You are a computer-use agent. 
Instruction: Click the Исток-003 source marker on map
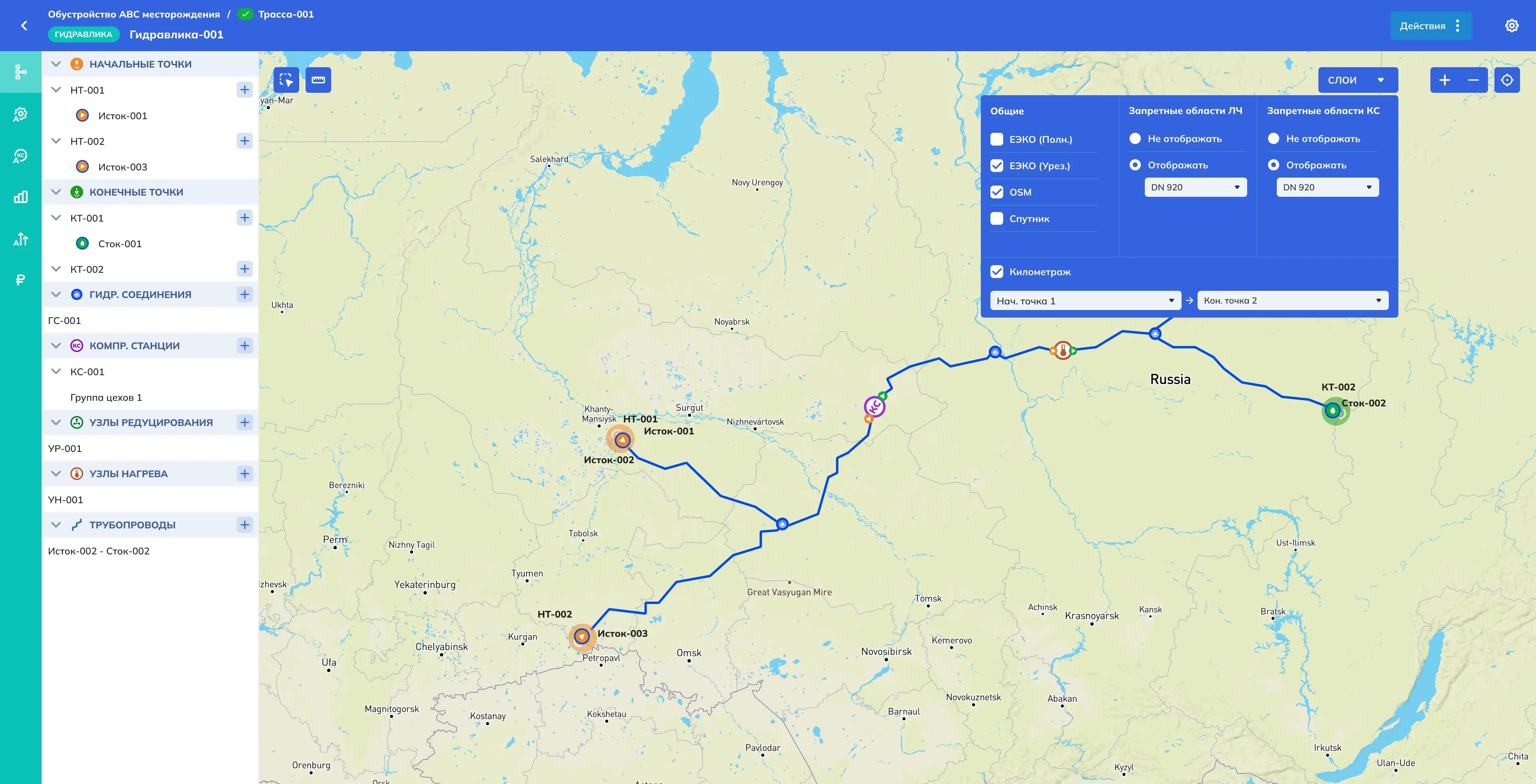[582, 636]
